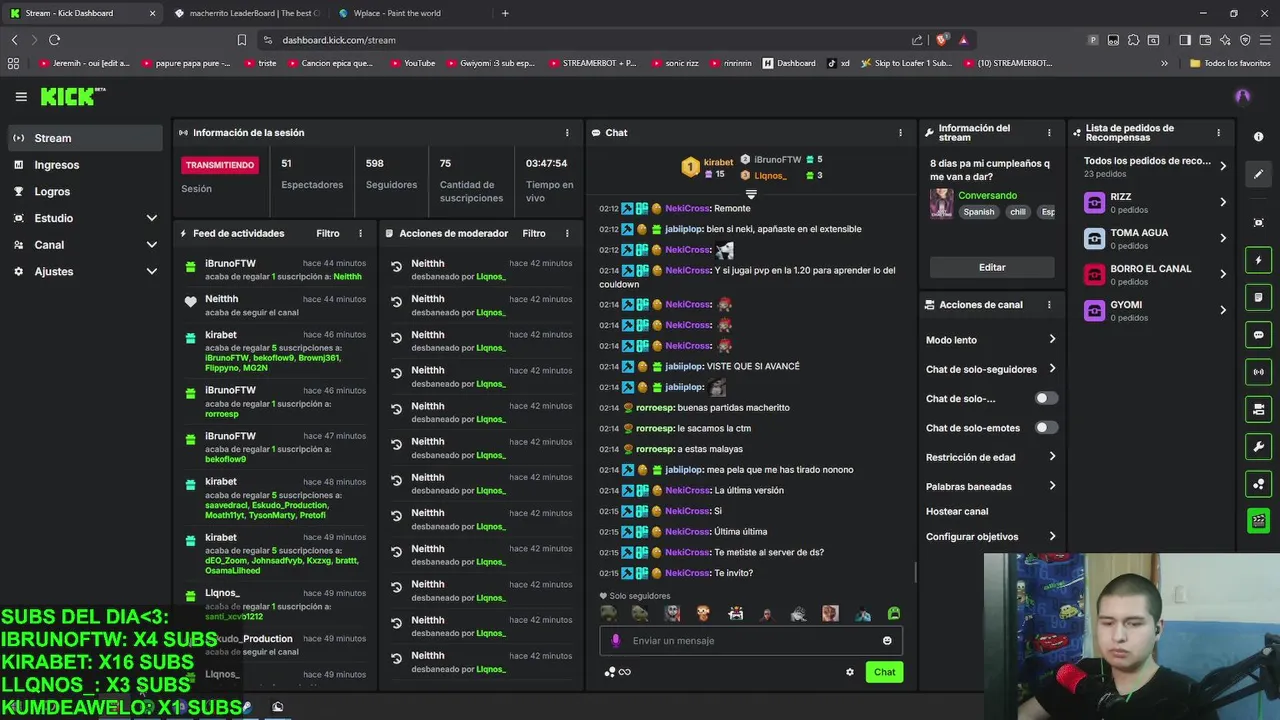The image size is (1280, 720).
Task: Open Filtro in Feed de actividades
Action: (x=328, y=233)
